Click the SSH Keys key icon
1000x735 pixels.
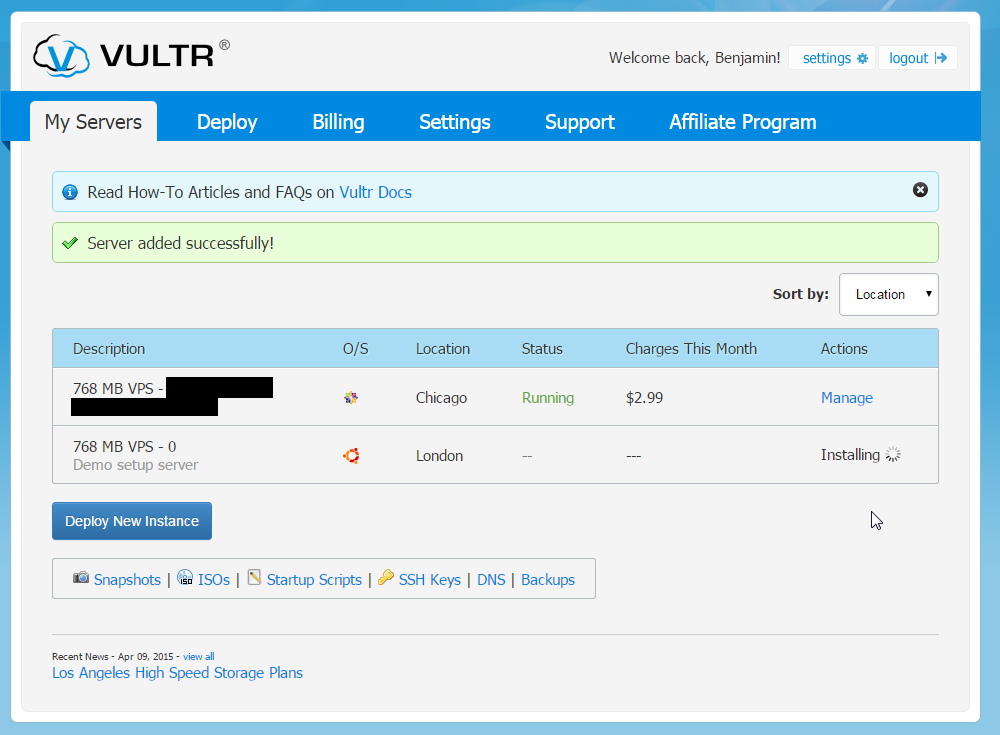click(386, 577)
